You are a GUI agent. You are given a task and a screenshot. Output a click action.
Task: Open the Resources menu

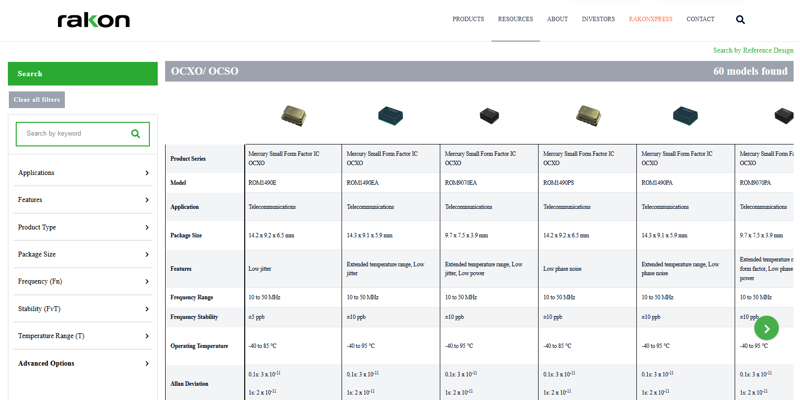tap(515, 19)
